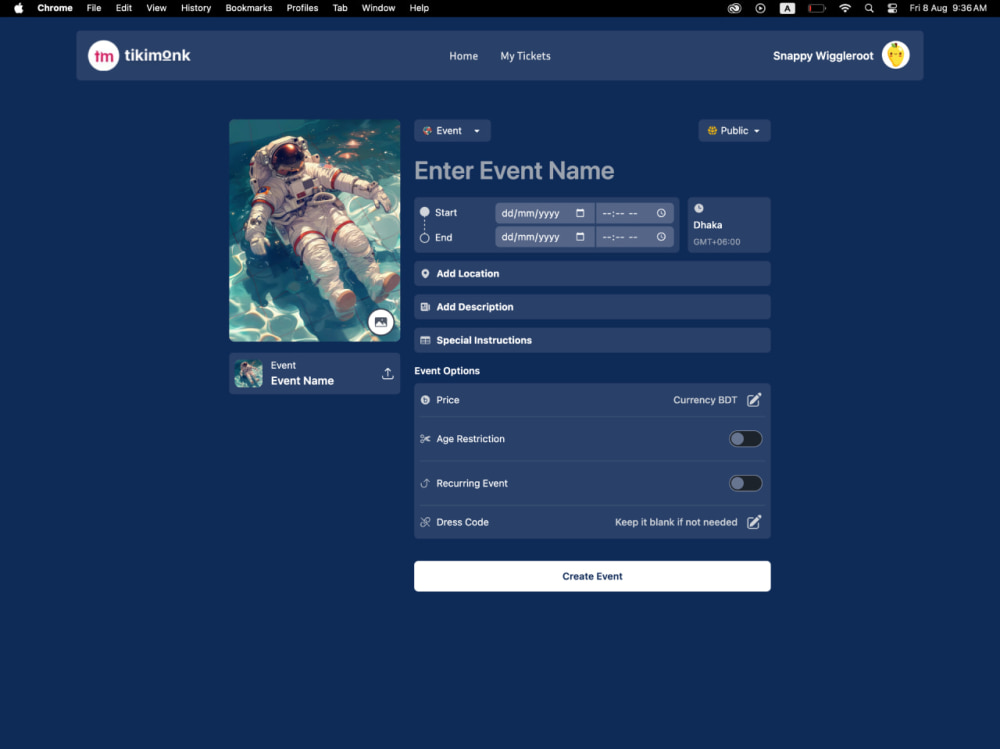
Task: Click the clock icon for Start time
Action: tap(661, 213)
